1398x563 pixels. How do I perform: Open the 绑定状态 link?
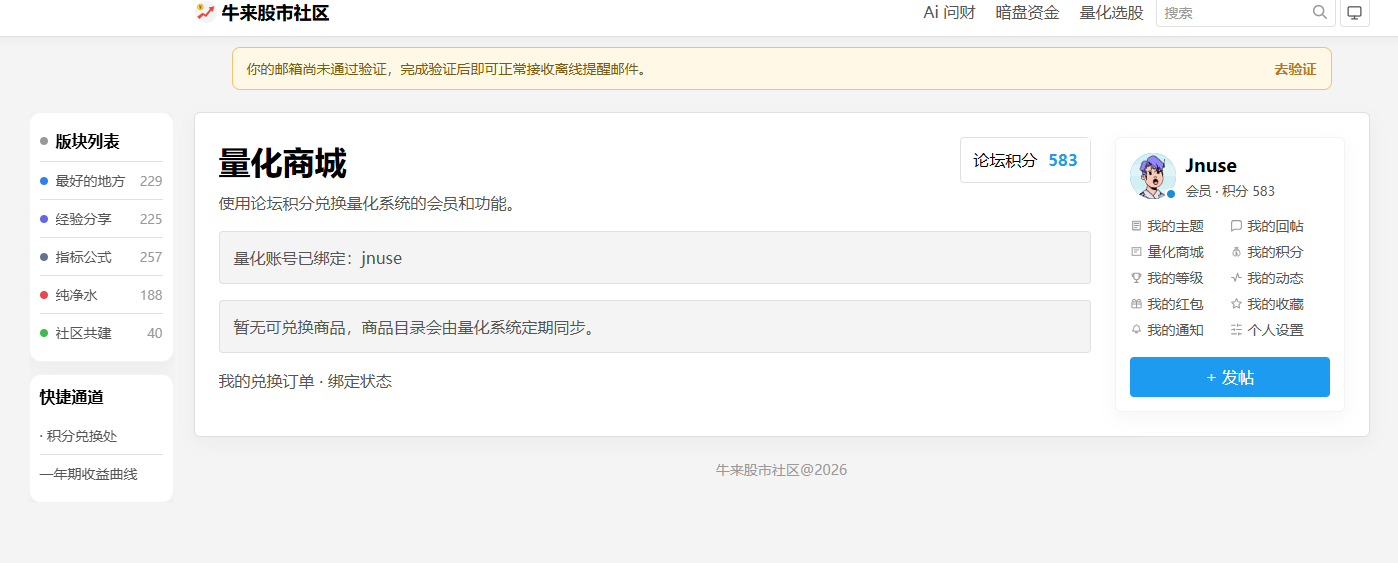click(x=360, y=381)
